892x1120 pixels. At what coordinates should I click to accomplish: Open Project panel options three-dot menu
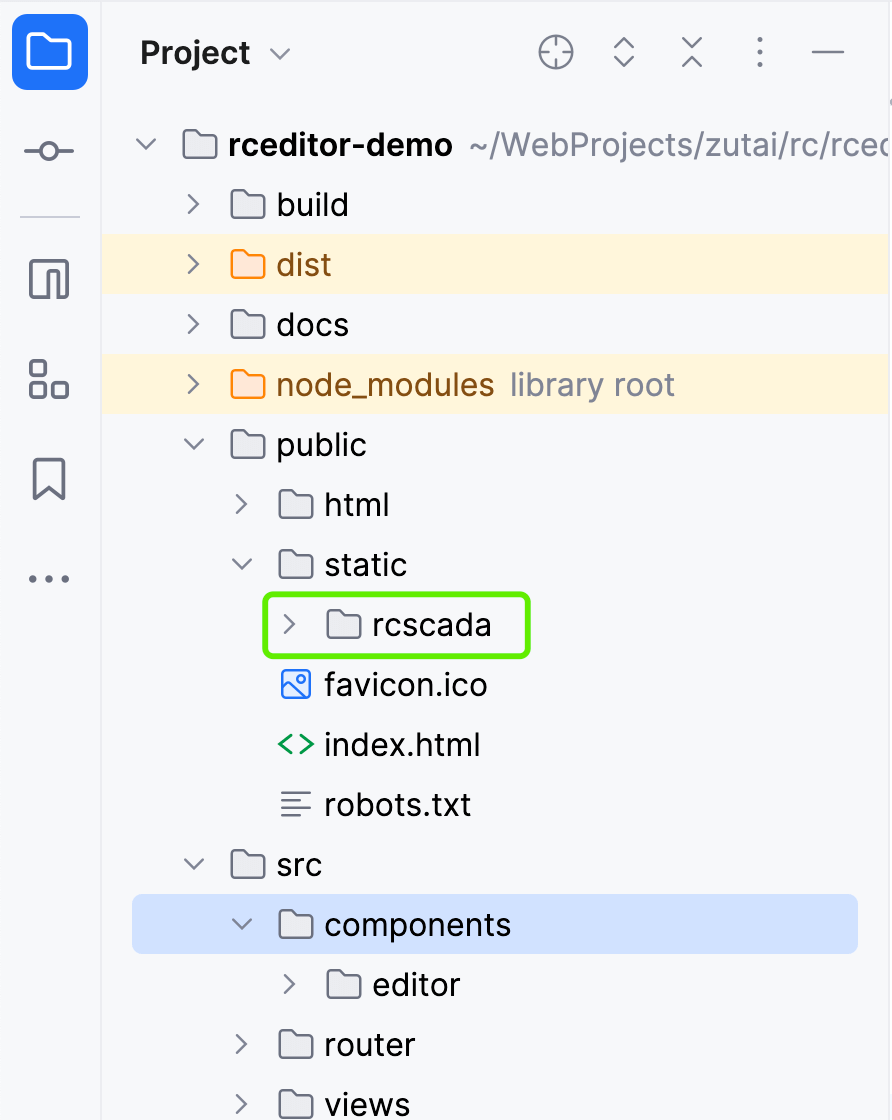[760, 52]
